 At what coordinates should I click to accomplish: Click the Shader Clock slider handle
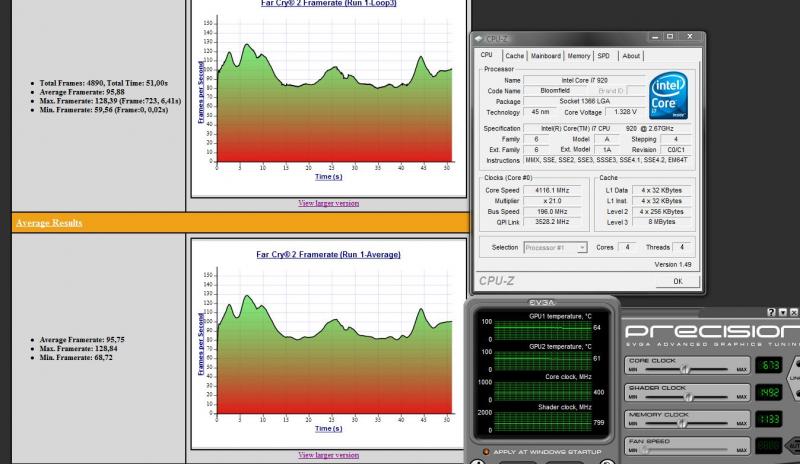[x=689, y=397]
